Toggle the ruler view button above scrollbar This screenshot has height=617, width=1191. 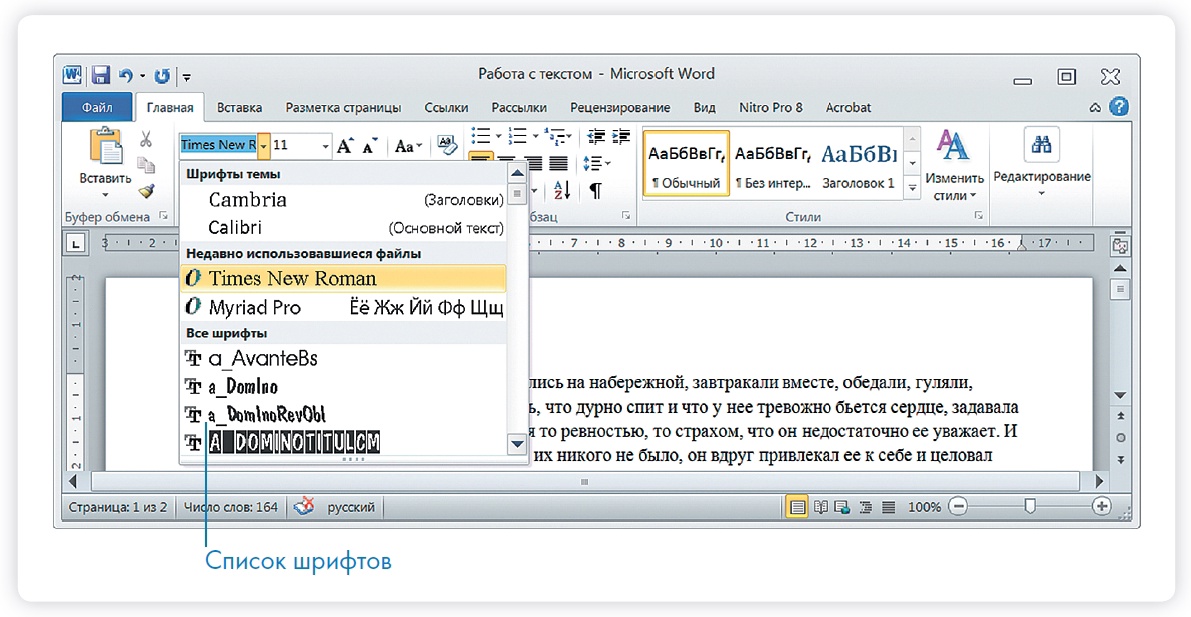tap(1120, 244)
